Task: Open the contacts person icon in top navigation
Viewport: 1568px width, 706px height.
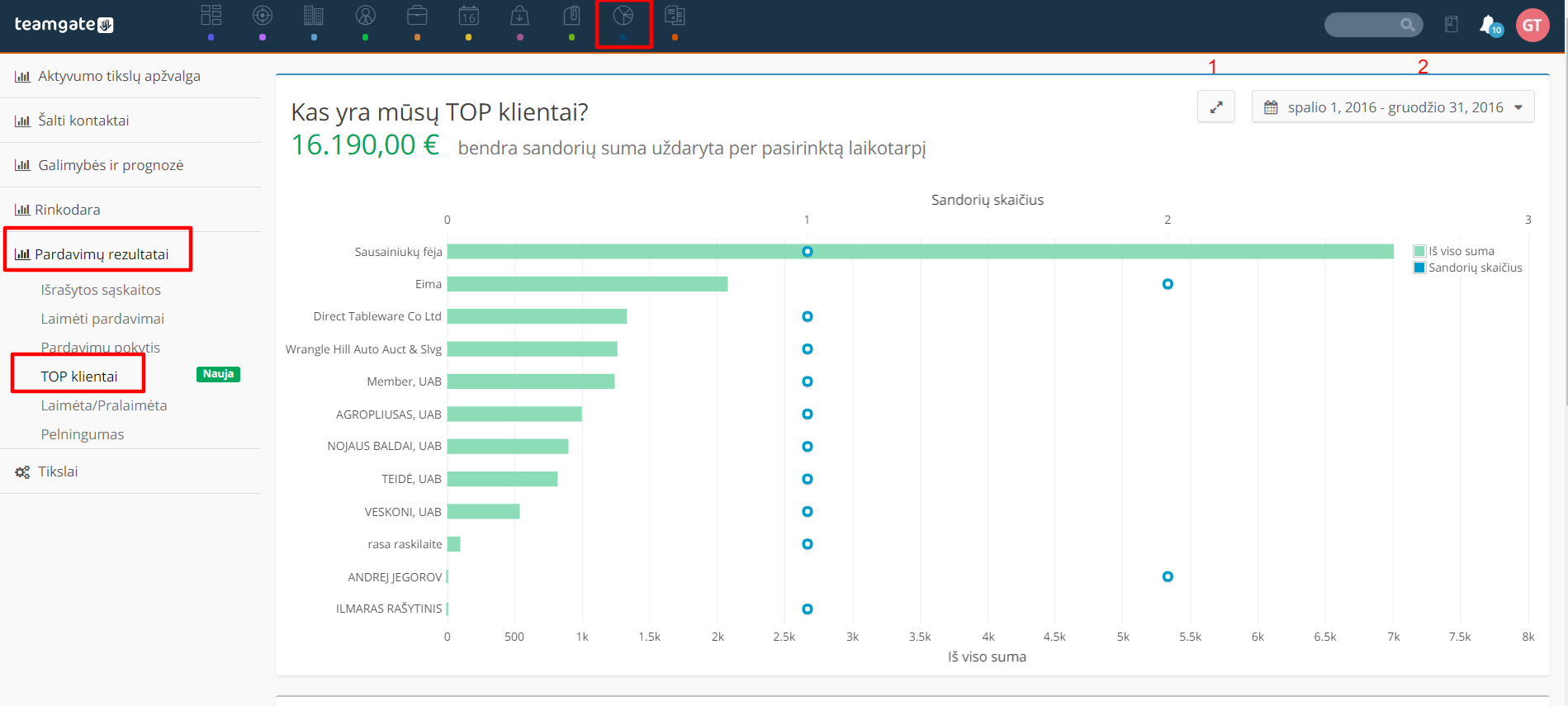Action: (x=366, y=16)
